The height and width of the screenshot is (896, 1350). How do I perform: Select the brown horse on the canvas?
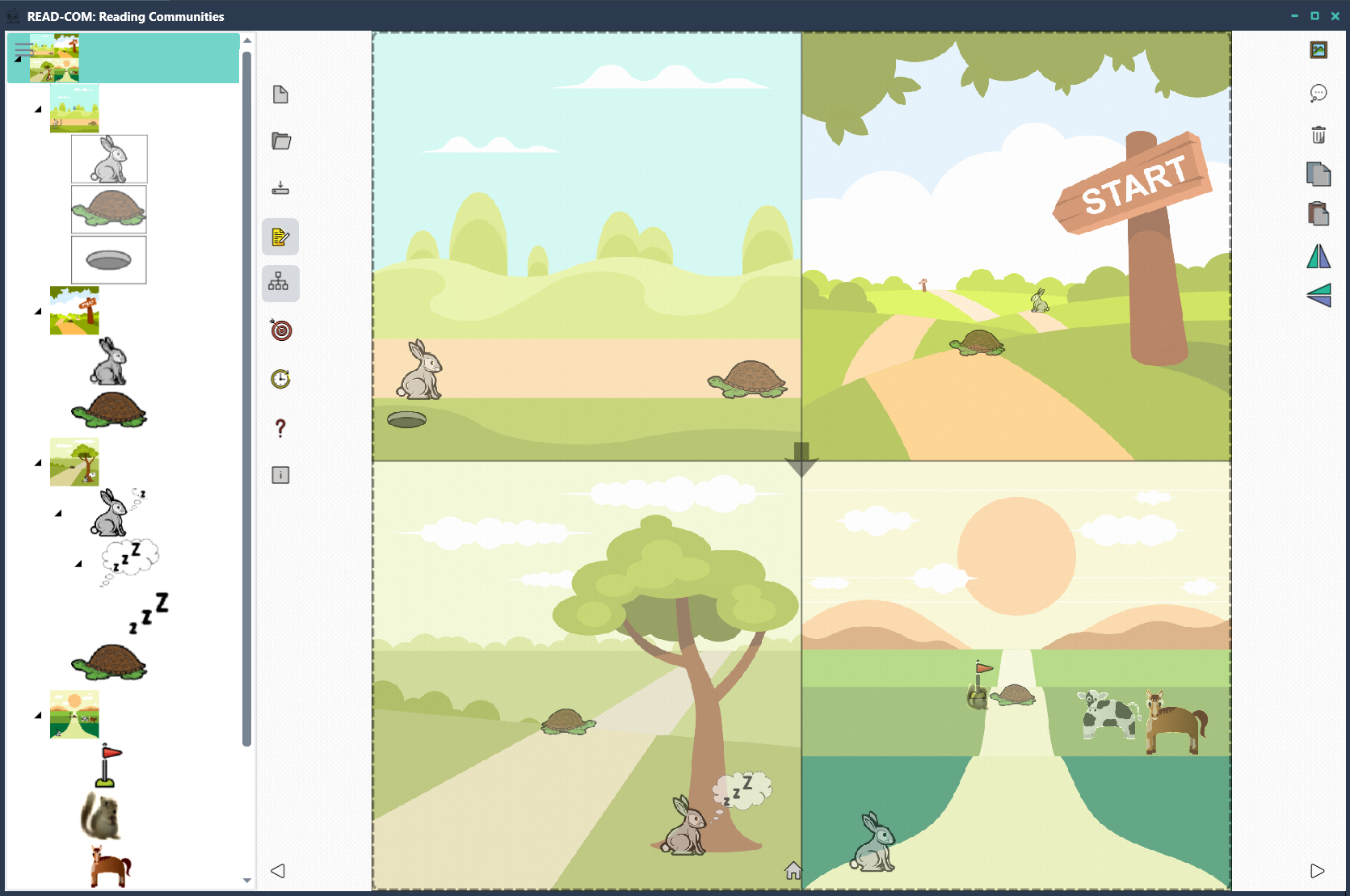1176,721
